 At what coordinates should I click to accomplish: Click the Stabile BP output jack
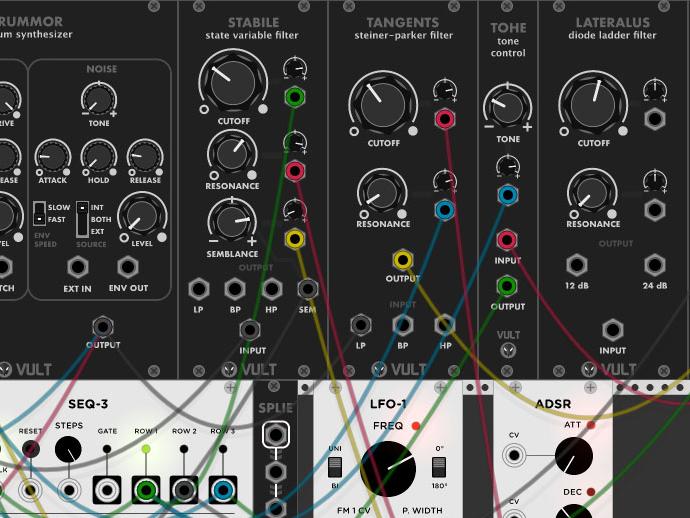click(x=235, y=289)
